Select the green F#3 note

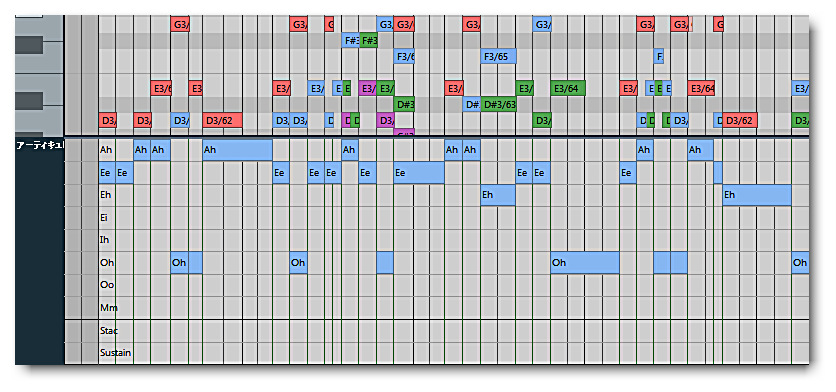point(368,41)
